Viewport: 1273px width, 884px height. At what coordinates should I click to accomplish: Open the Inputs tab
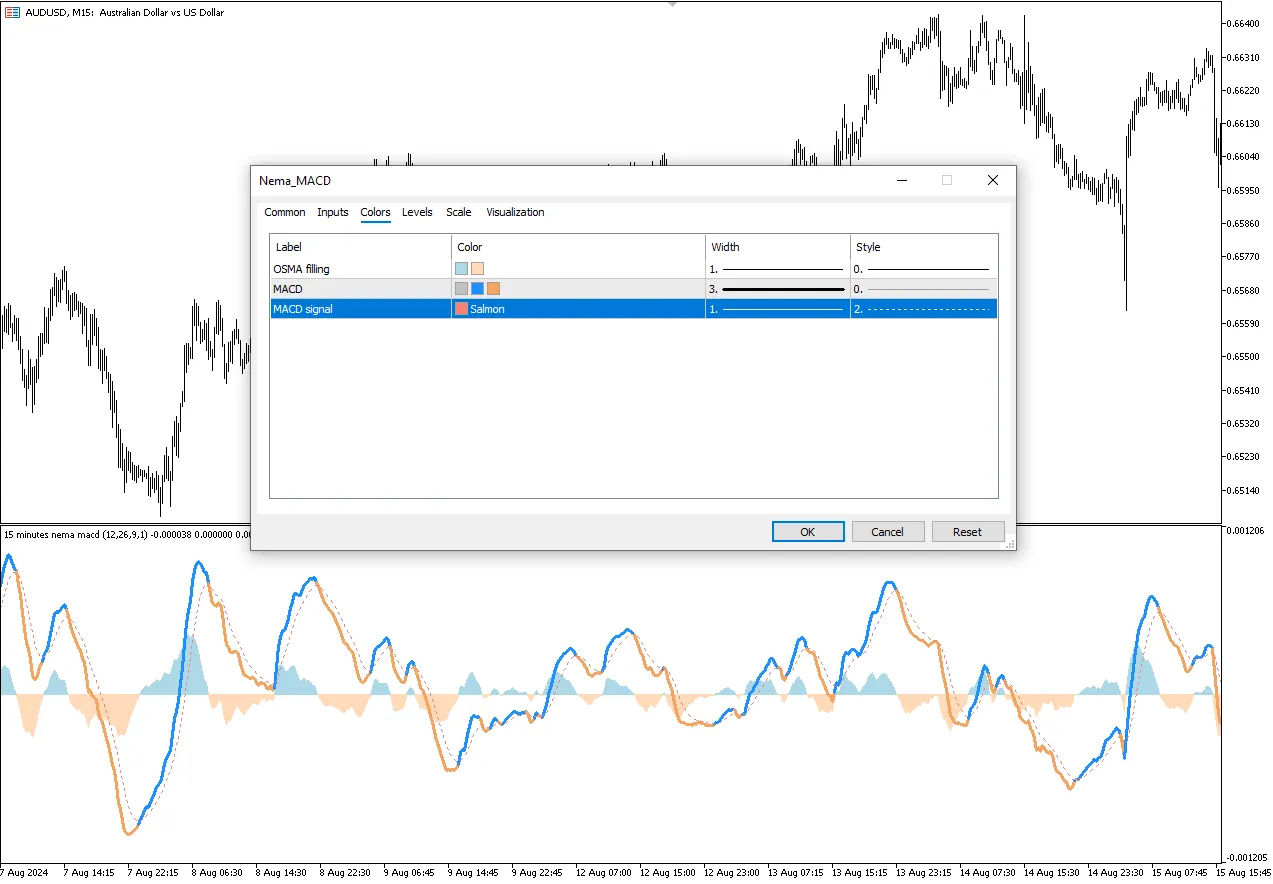coord(333,212)
